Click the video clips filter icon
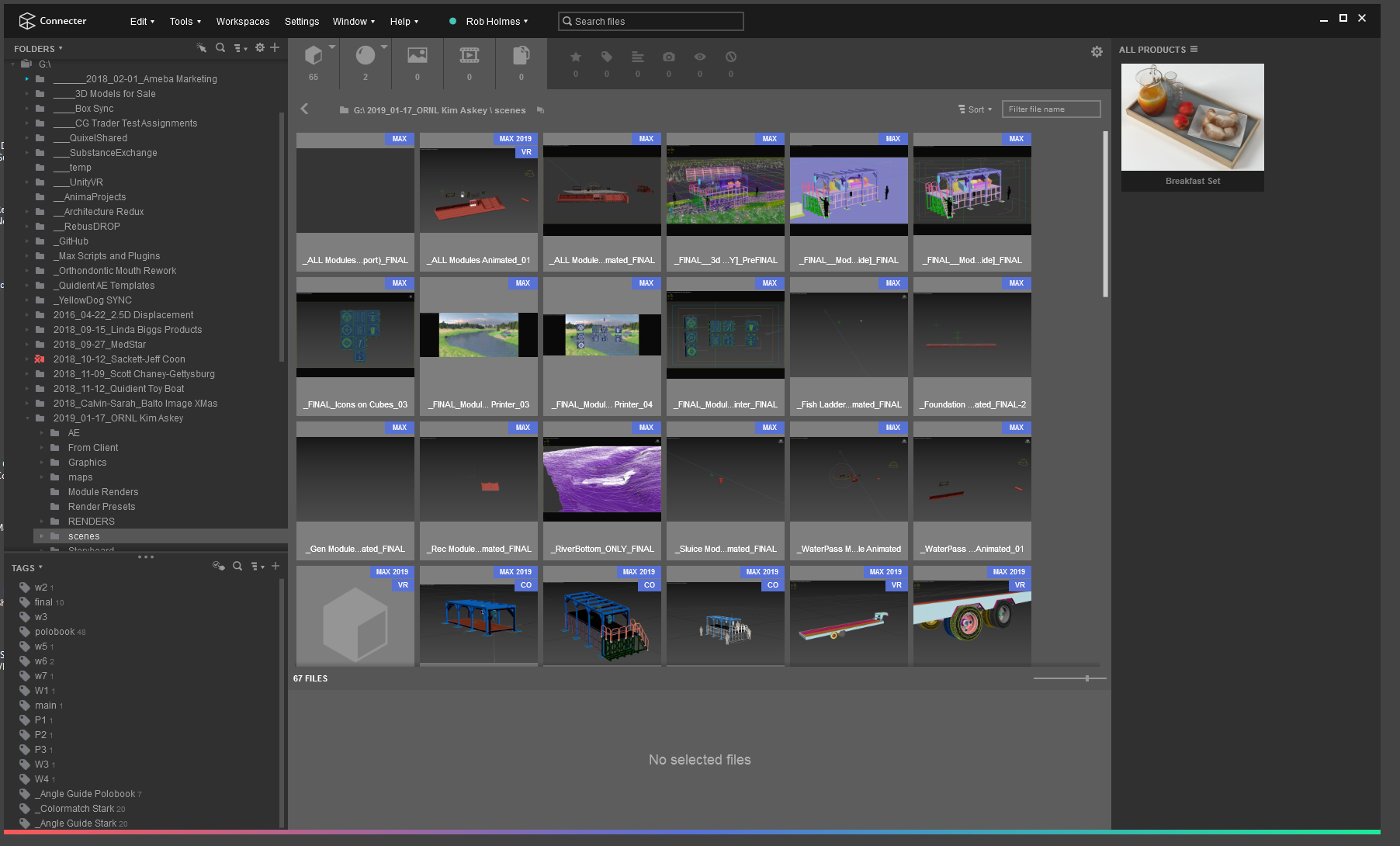 pos(470,55)
